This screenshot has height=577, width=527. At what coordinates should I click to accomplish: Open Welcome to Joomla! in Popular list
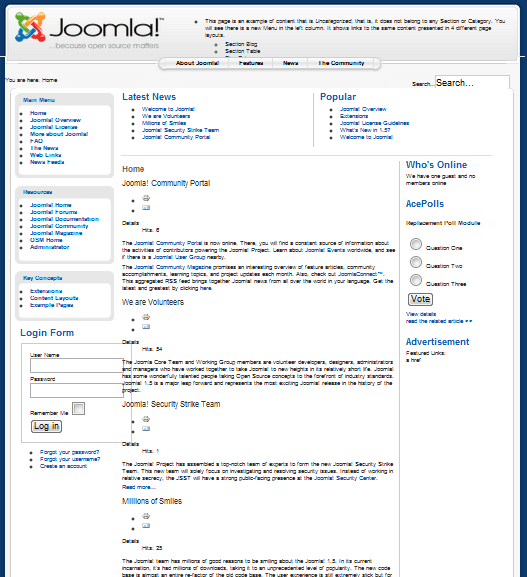tap(367, 137)
